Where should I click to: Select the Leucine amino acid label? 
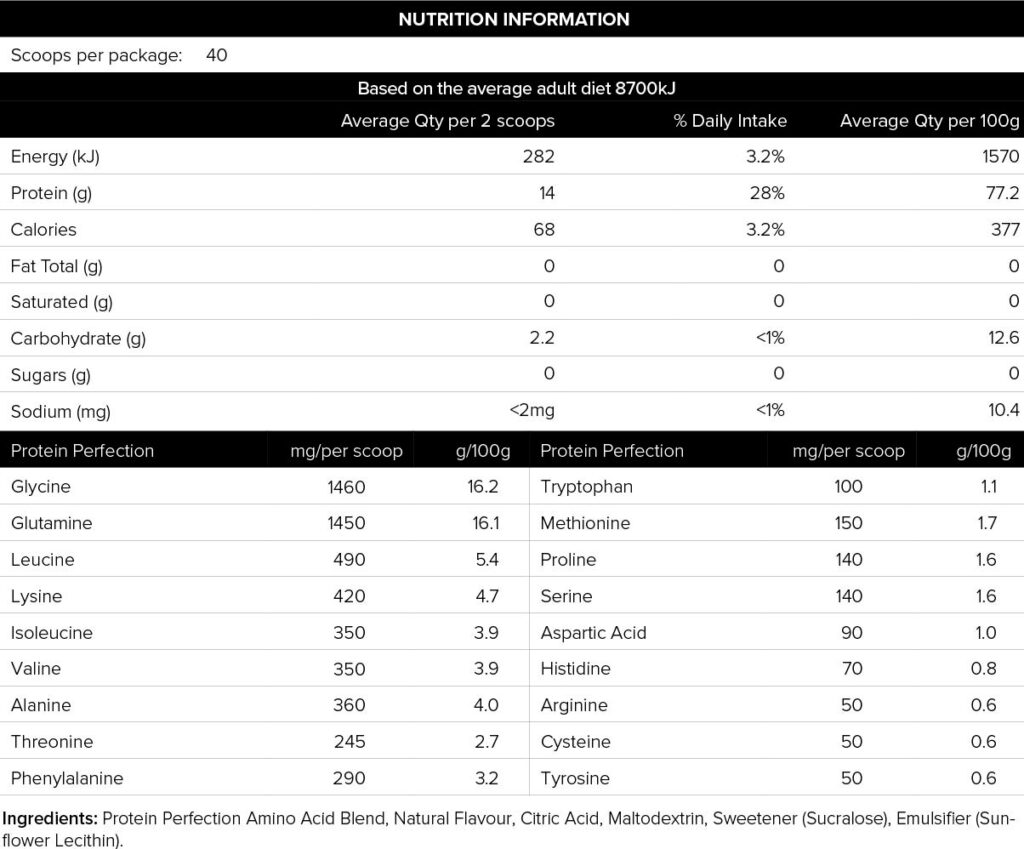[43, 559]
